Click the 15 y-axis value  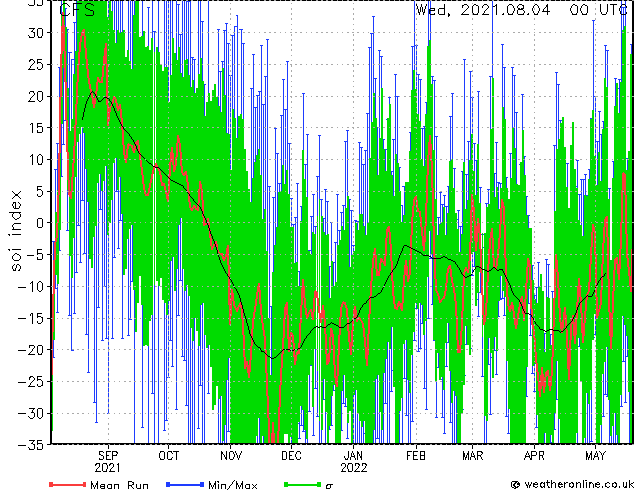tap(36, 128)
